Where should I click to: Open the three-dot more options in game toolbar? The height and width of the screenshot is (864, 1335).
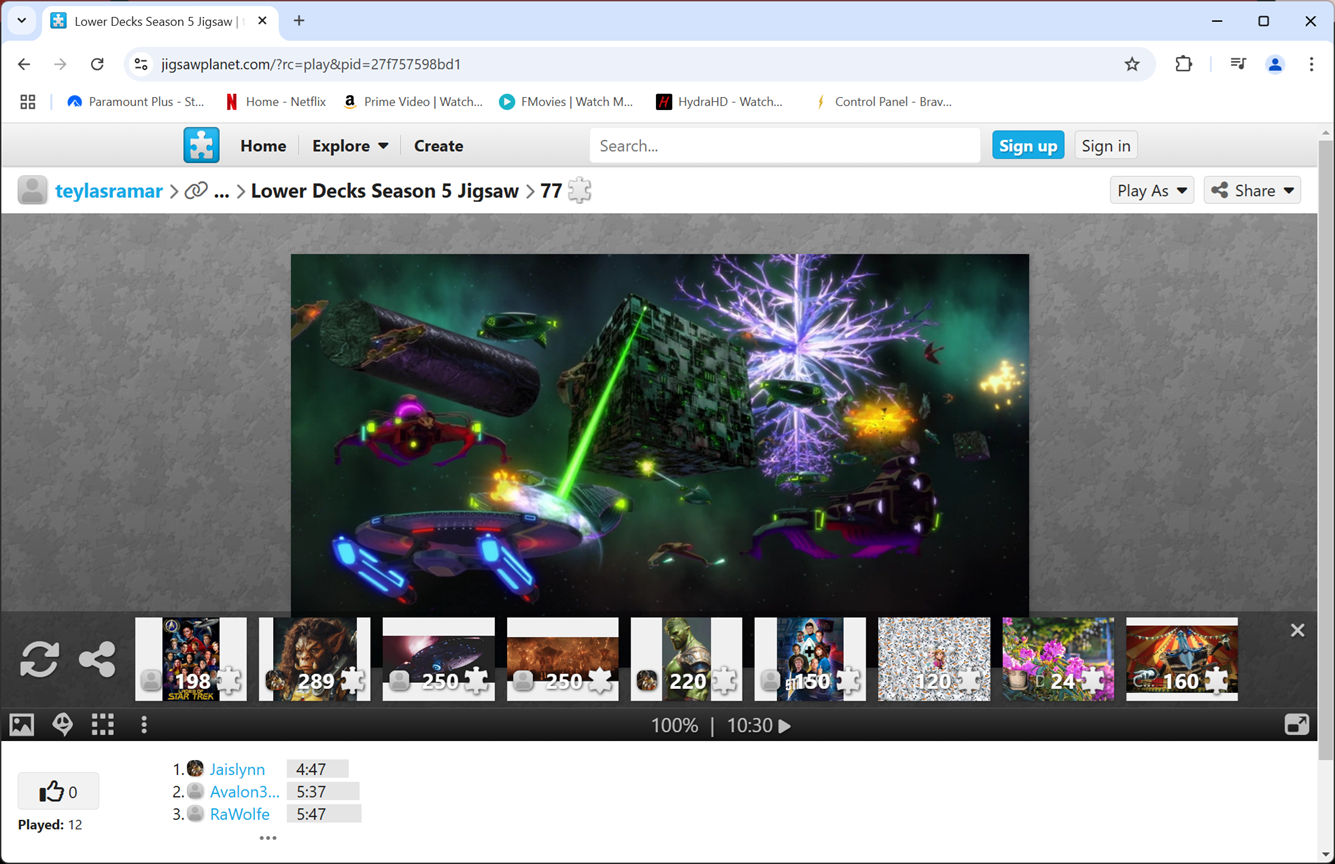click(x=144, y=725)
